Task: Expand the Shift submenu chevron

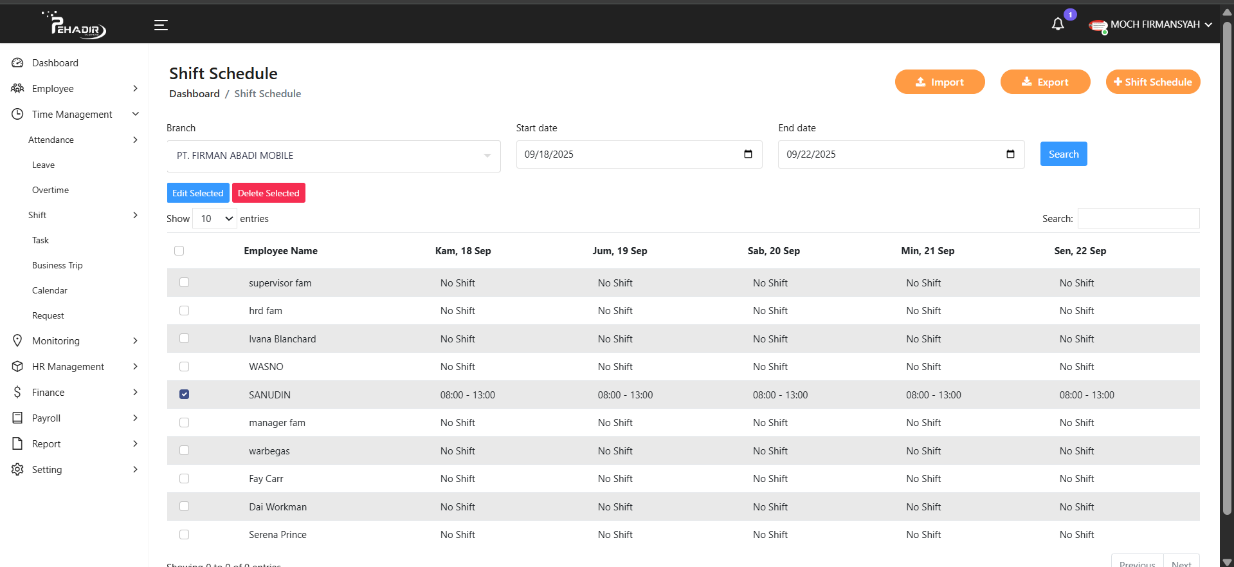Action: pyautogui.click(x=135, y=215)
